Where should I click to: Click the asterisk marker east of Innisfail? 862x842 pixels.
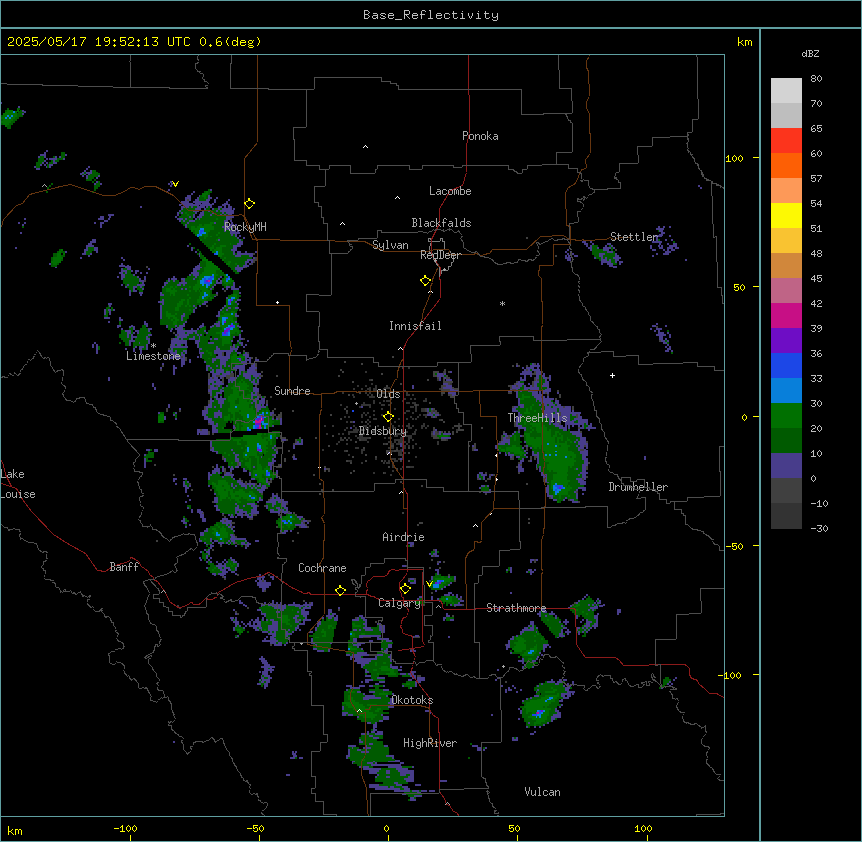502,303
